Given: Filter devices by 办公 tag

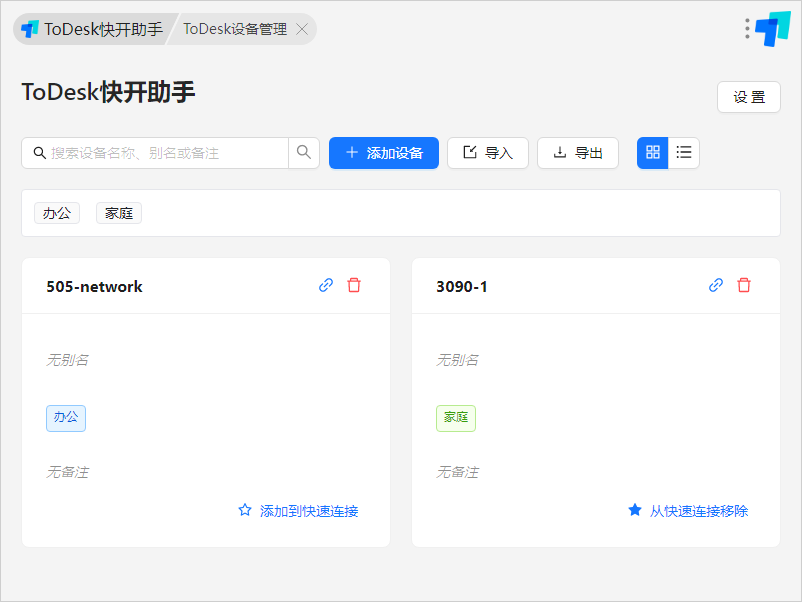Looking at the screenshot, I should 57,213.
